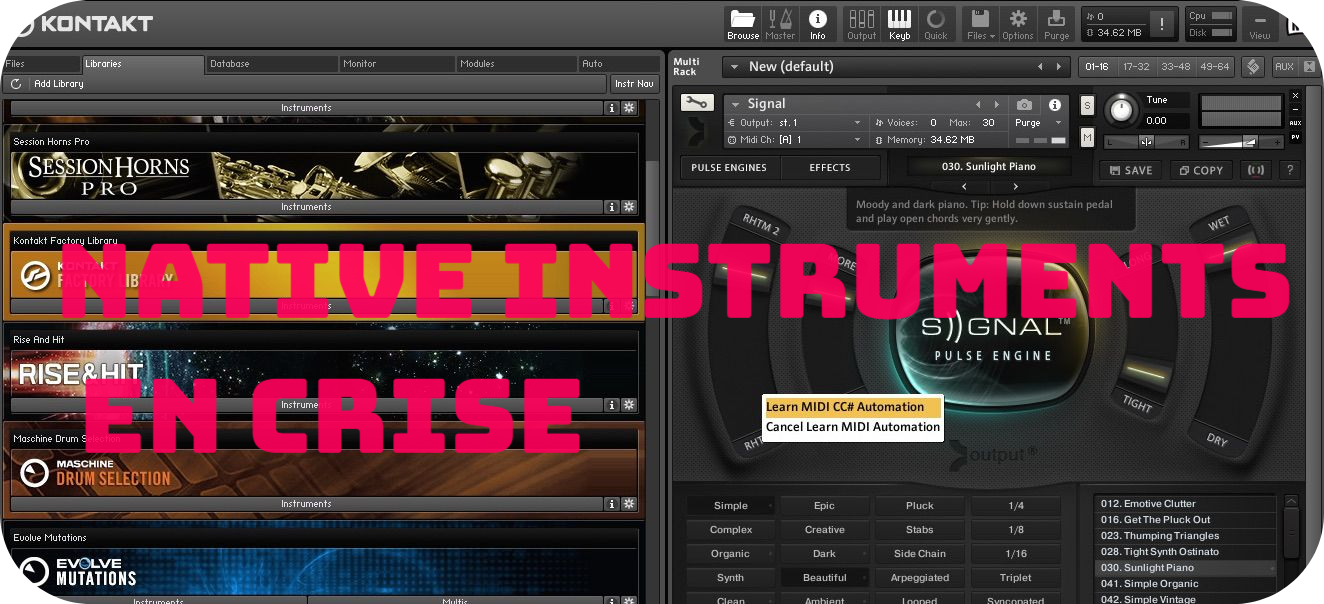This screenshot has width=1324, height=604.
Task: Expand the Output st. 1 dropdown
Action: pos(857,123)
